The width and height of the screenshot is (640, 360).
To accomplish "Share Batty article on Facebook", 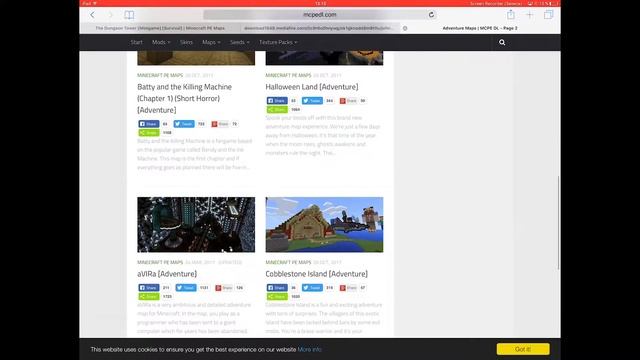I will [149, 124].
